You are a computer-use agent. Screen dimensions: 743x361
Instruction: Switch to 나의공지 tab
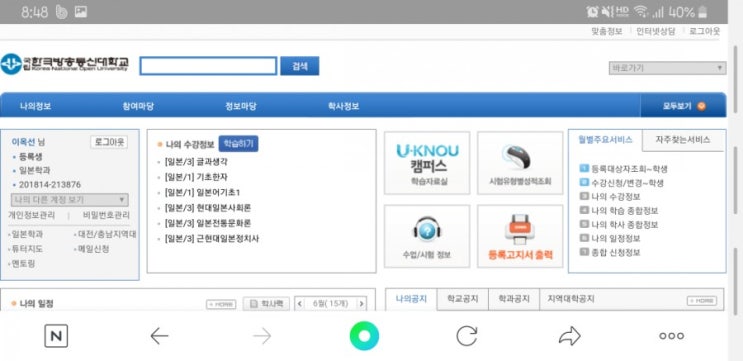coord(411,299)
